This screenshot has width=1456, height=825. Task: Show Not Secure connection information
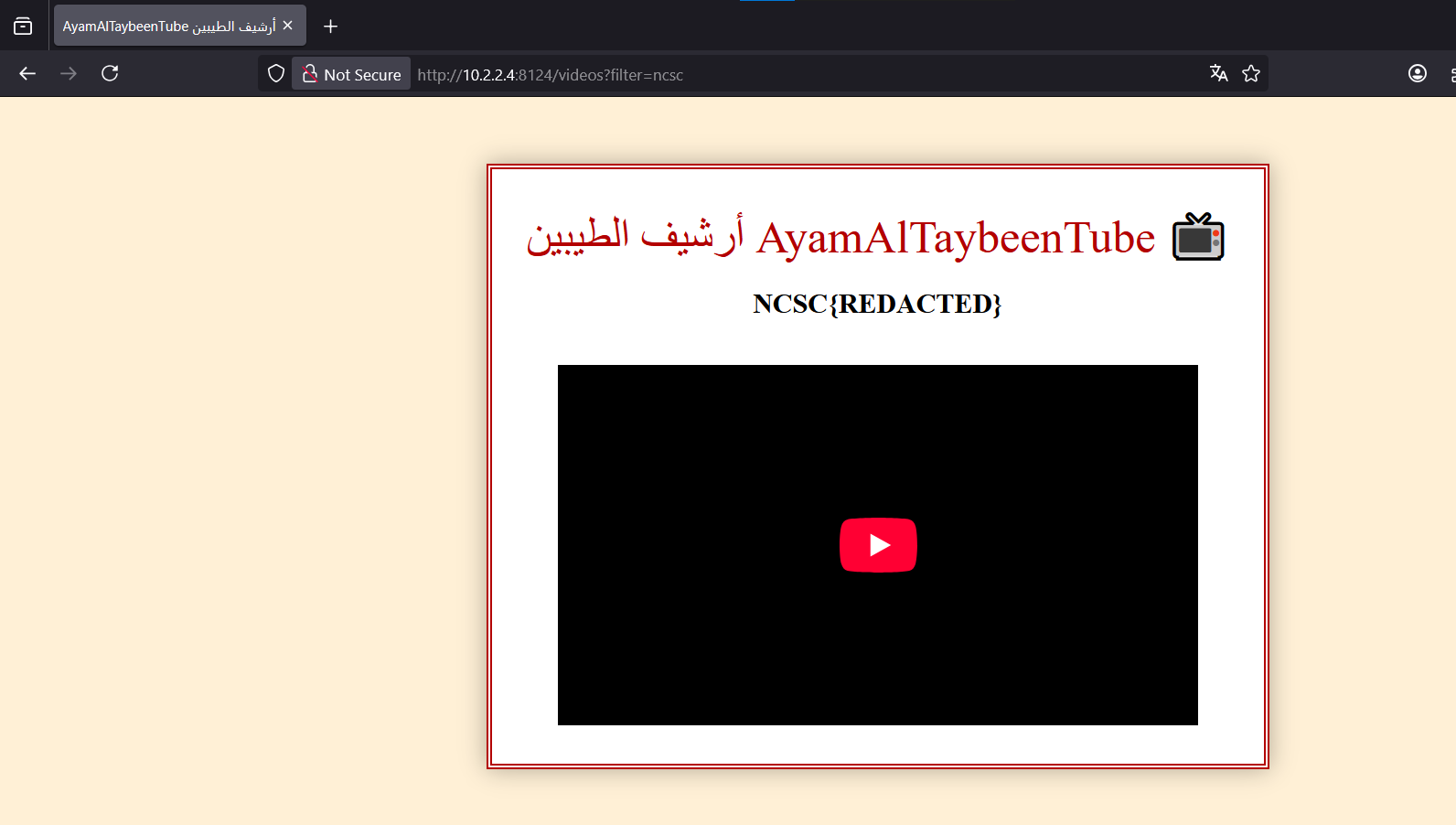click(x=352, y=74)
